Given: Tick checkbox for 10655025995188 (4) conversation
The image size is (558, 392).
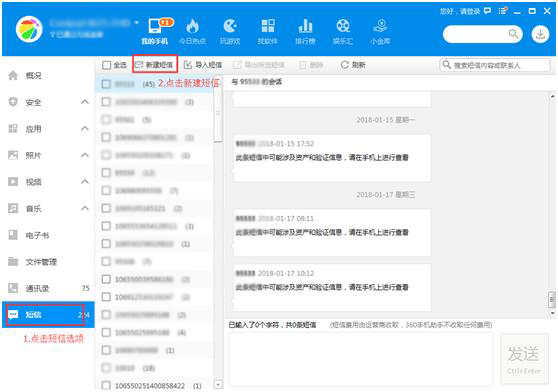Looking at the screenshot, I should (x=106, y=333).
